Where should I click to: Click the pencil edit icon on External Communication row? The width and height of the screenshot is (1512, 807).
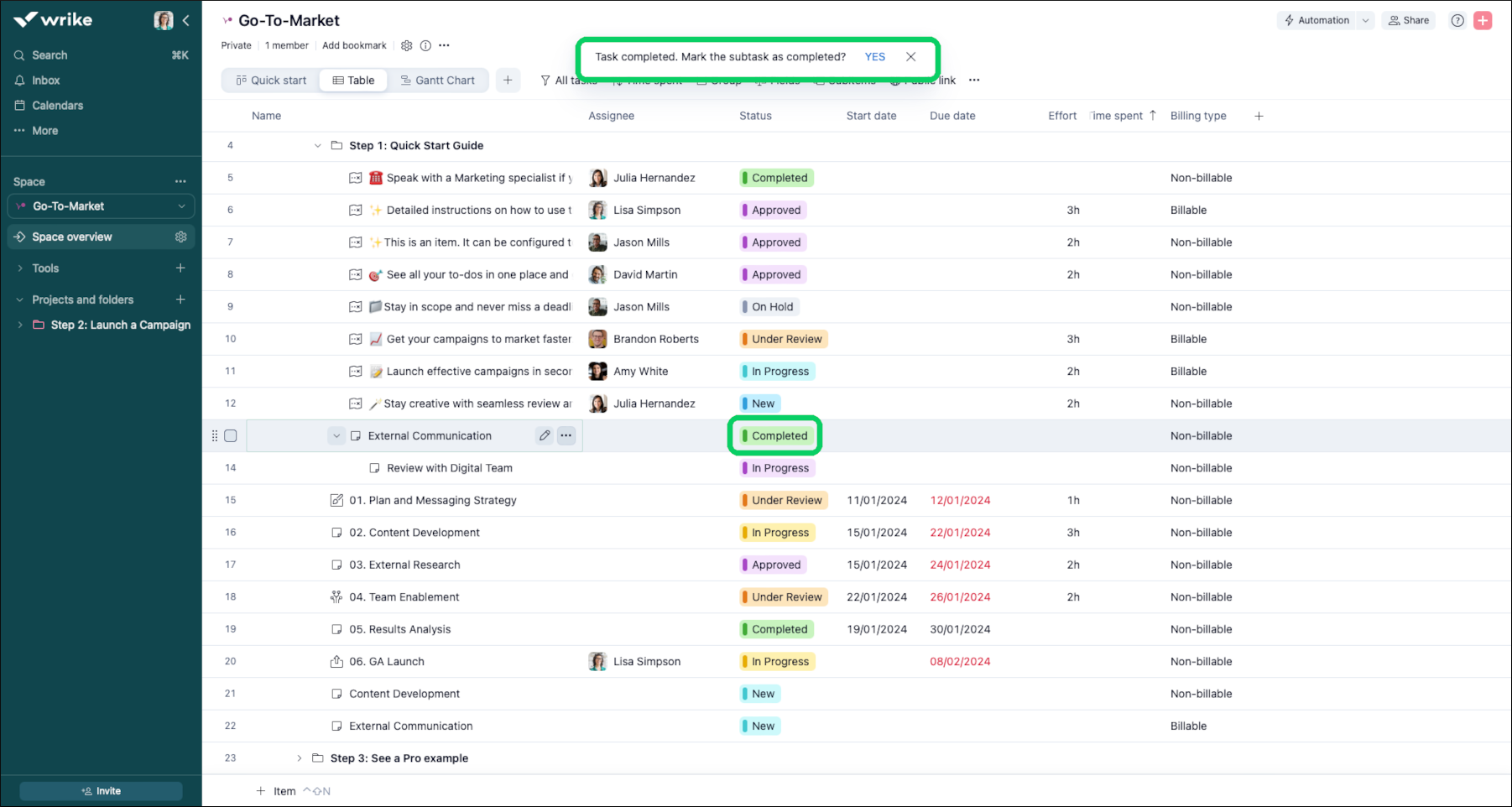(x=545, y=435)
